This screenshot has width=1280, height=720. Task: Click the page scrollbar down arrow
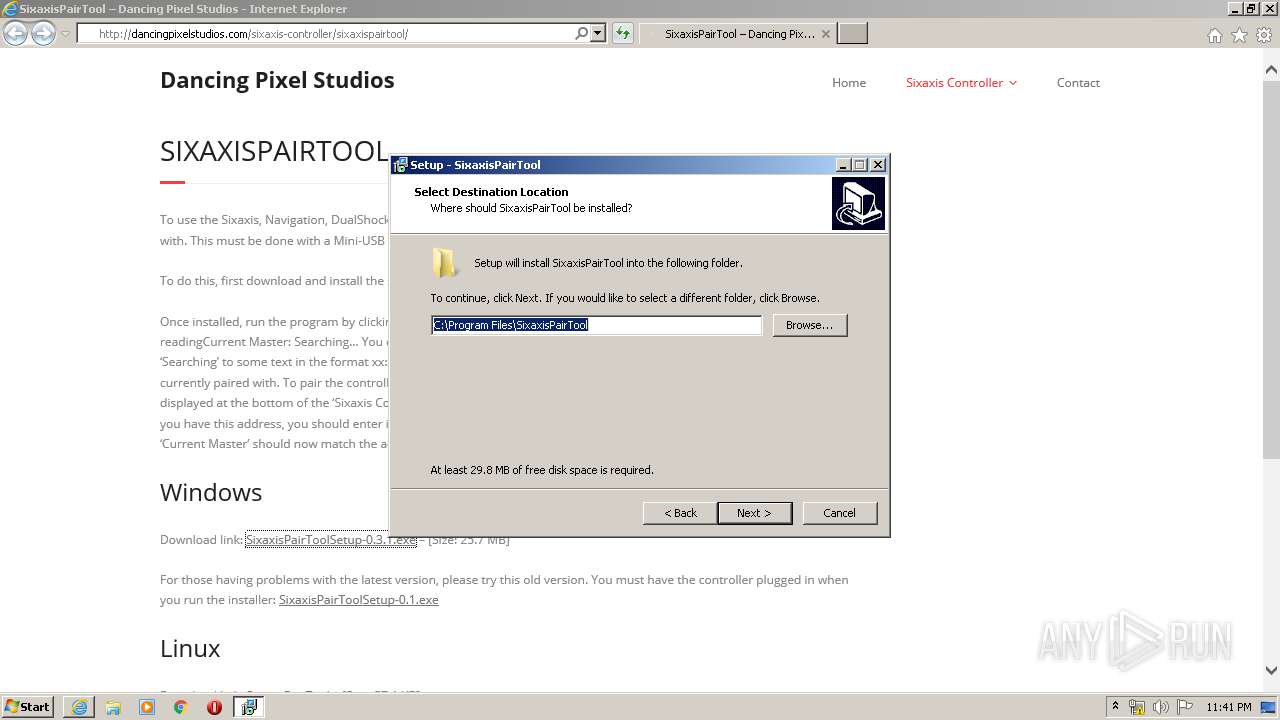pos(1271,671)
